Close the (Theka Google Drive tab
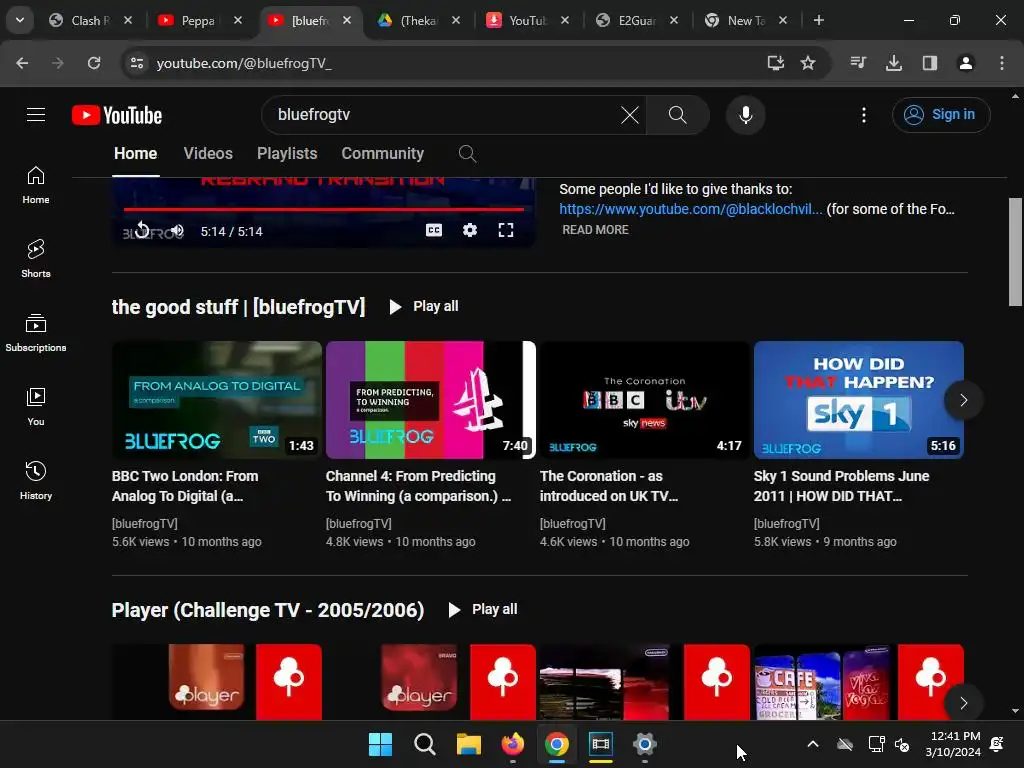Viewport: 1024px width, 768px height. (x=456, y=20)
